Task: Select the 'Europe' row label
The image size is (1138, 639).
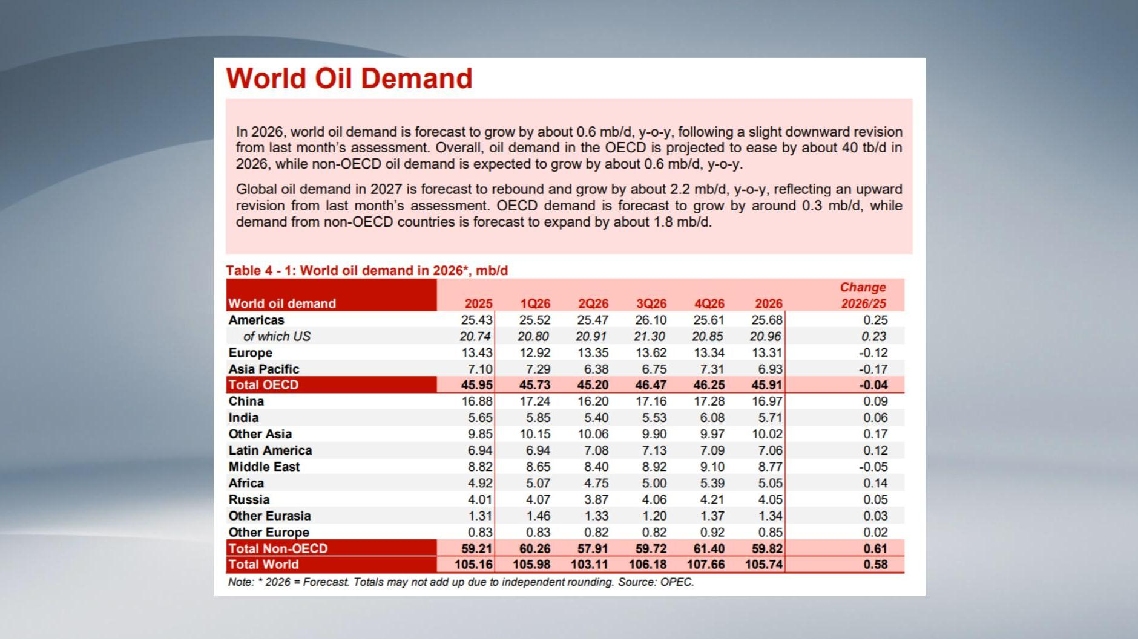Action: (250, 353)
